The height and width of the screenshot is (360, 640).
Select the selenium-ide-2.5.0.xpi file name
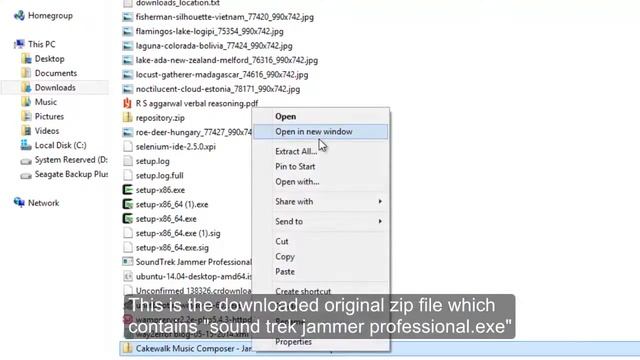pyautogui.click(x=176, y=147)
